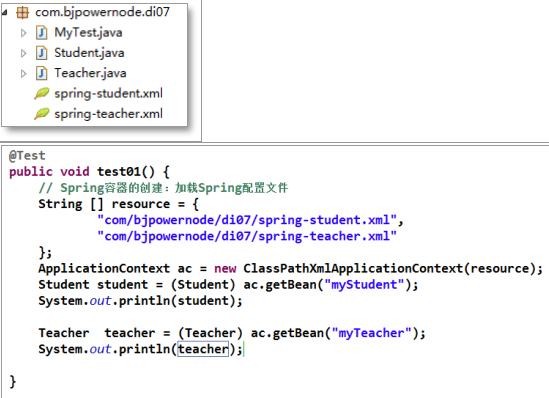Expand the Teacher.java tree node arrow
This screenshot has width=549, height=398.
[23, 74]
